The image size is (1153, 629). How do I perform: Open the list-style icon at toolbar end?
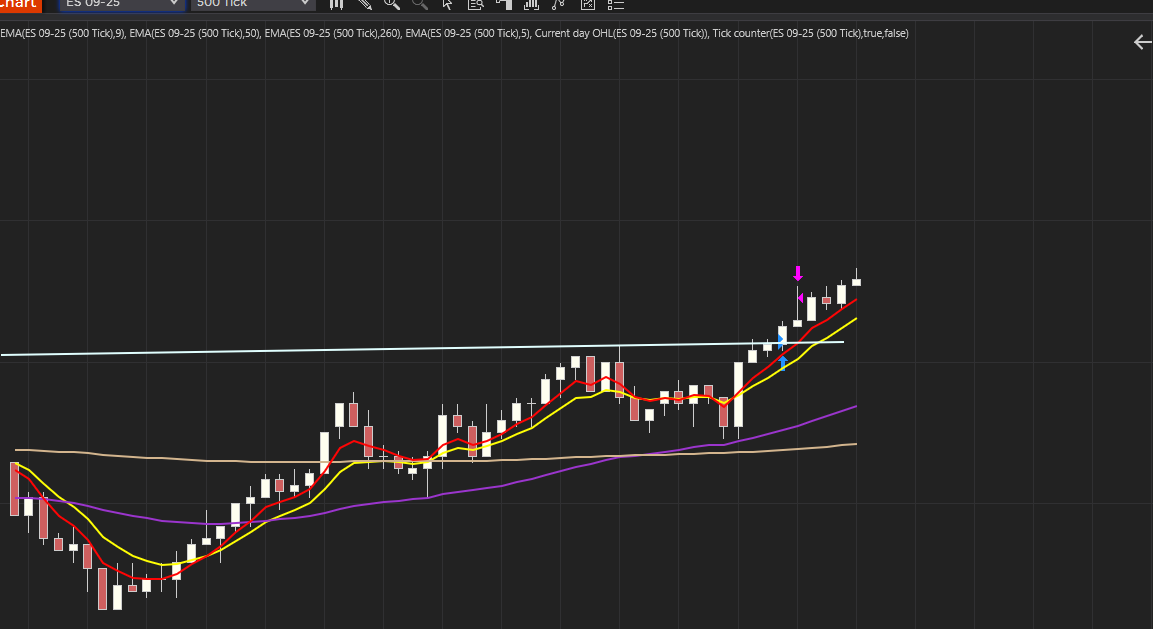[x=615, y=4]
